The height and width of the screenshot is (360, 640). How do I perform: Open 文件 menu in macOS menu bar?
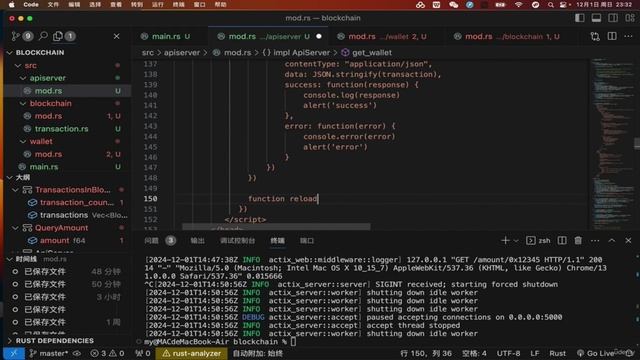pos(53,4)
